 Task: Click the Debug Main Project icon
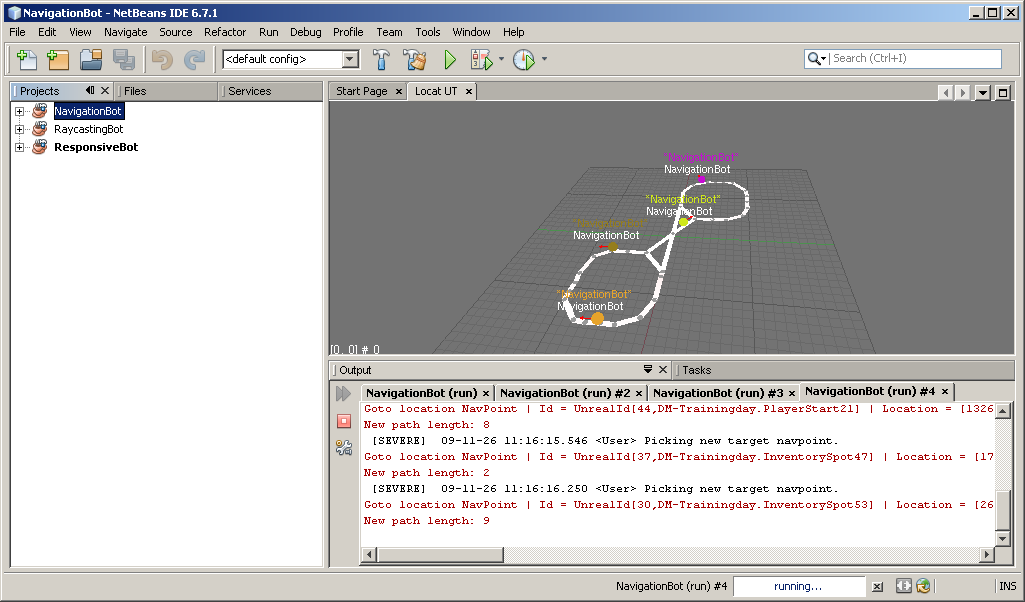[x=482, y=59]
